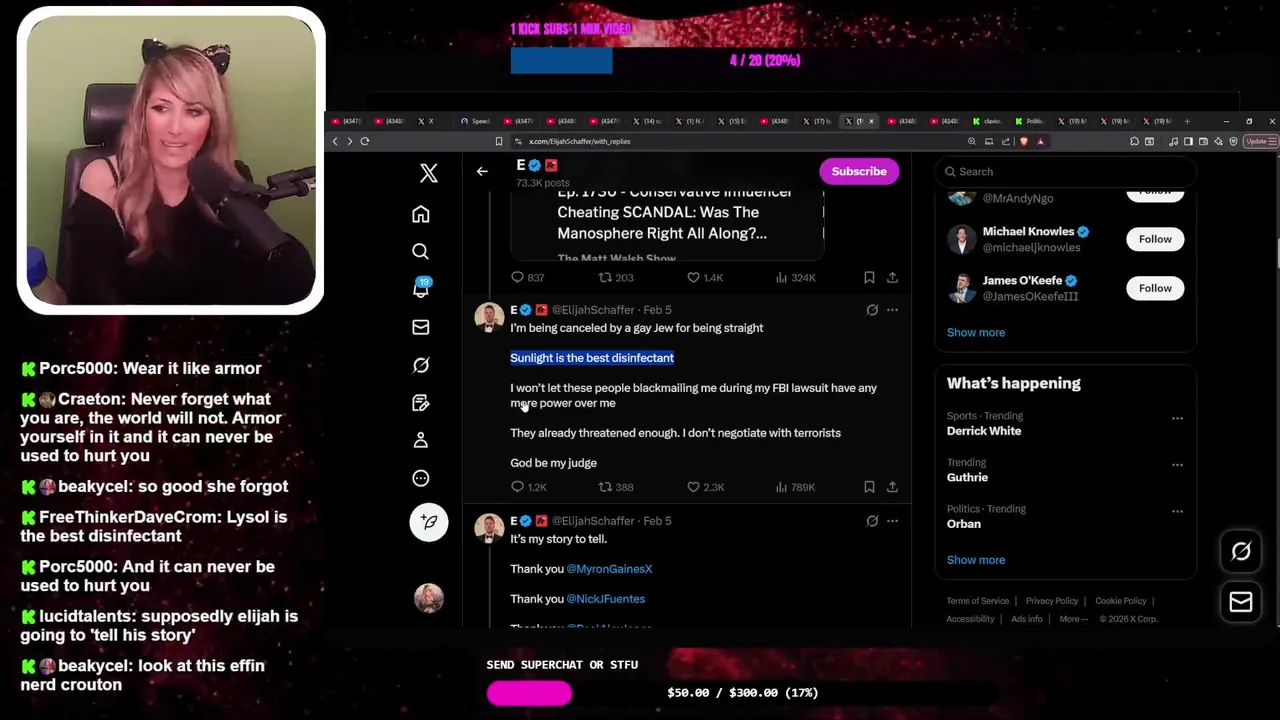Open Explore via sidebar magnifier icon
This screenshot has height=720, width=1280.
point(421,251)
